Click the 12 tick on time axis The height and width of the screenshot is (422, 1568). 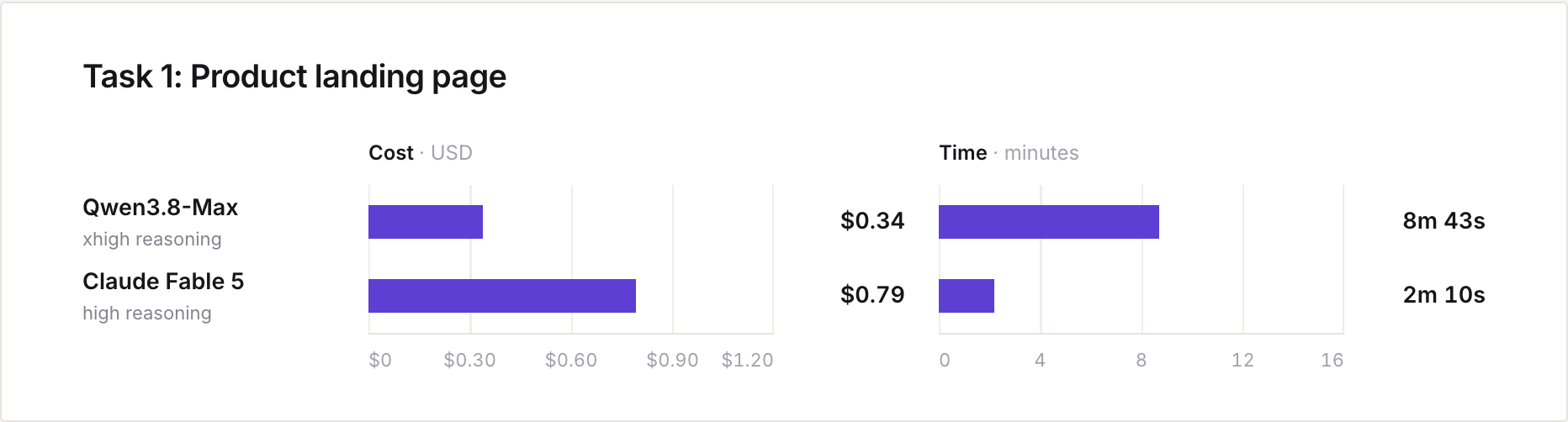pos(1242,360)
